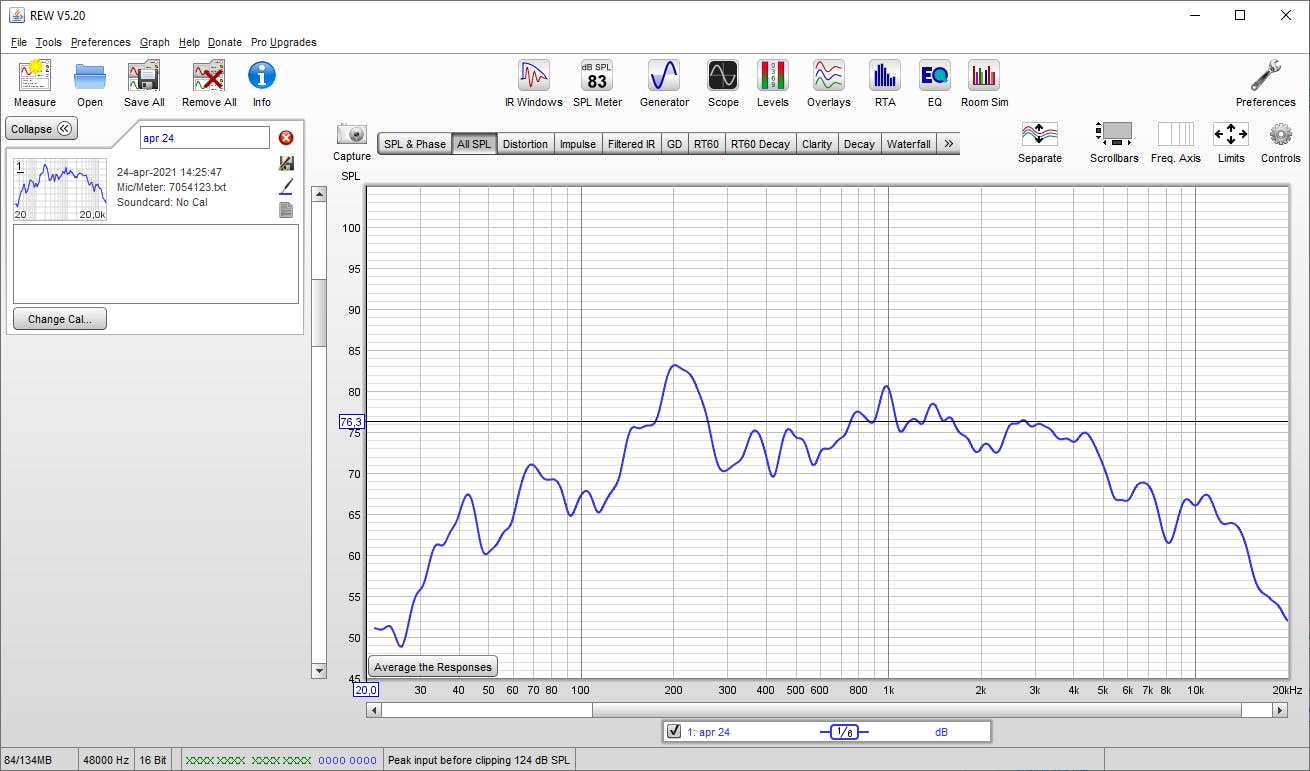Screen dimensions: 1310x771
Task: Open the EQ window
Action: 934,77
